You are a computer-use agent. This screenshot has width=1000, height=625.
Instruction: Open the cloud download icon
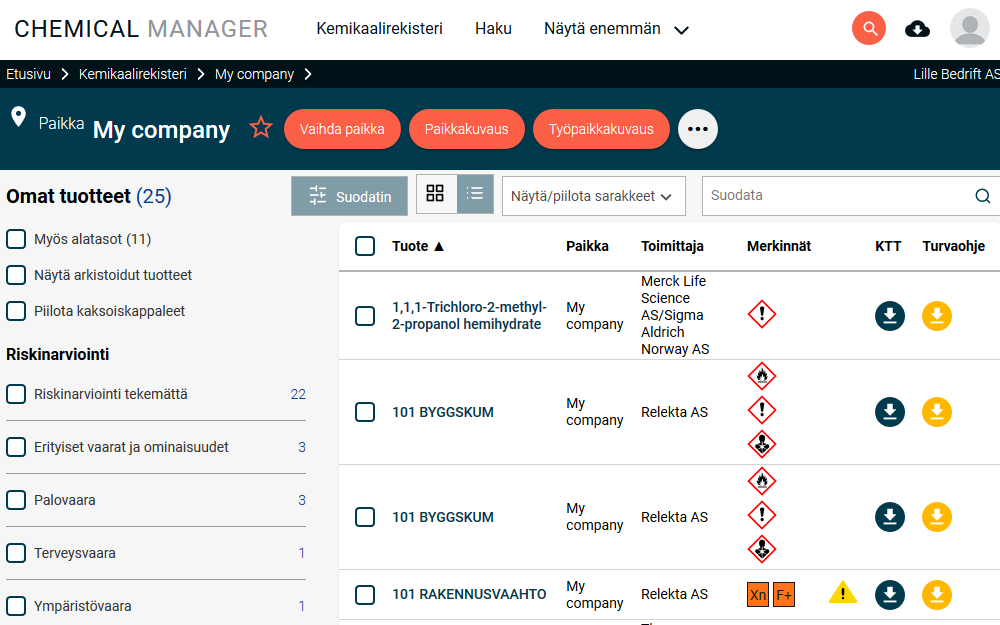(917, 29)
